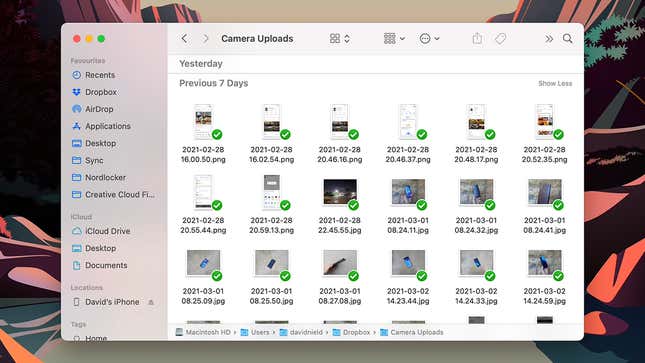
Task: Open Creative Cloud Files sidebar folder
Action: tap(114, 195)
